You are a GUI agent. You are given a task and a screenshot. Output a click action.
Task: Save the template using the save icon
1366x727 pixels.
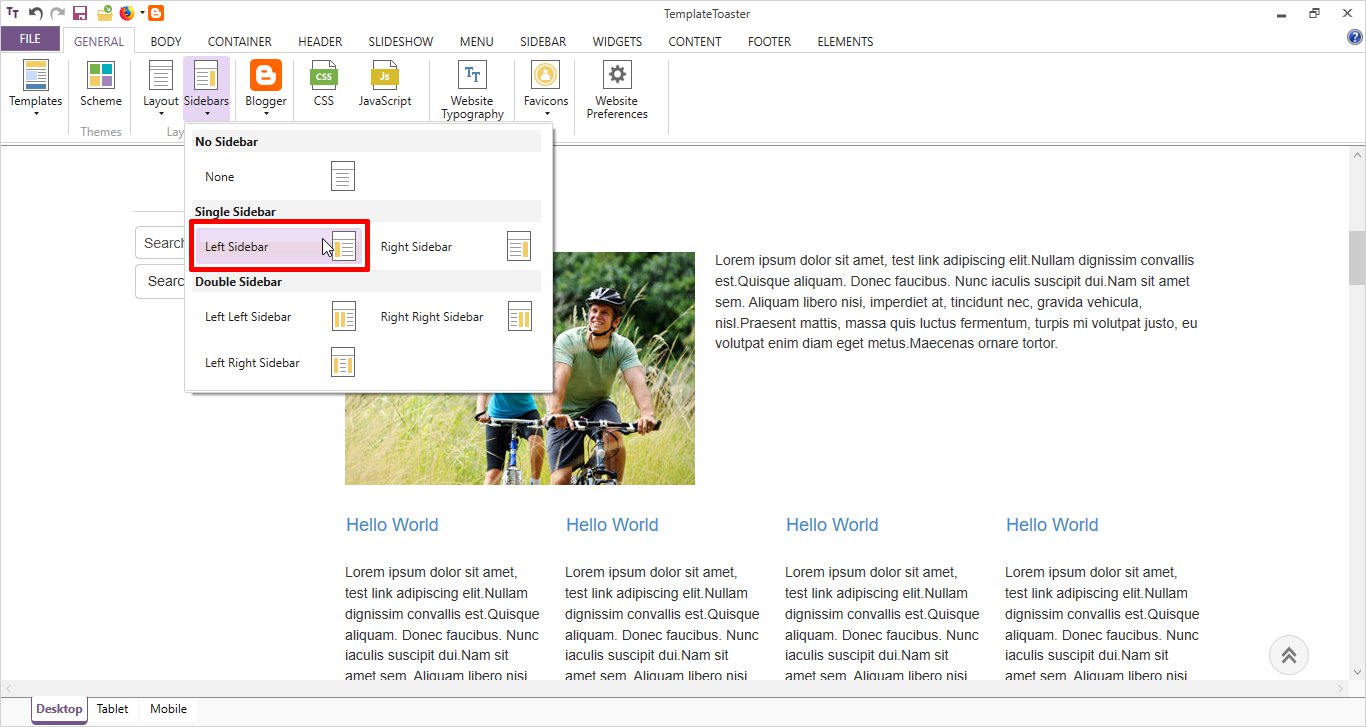click(x=80, y=13)
